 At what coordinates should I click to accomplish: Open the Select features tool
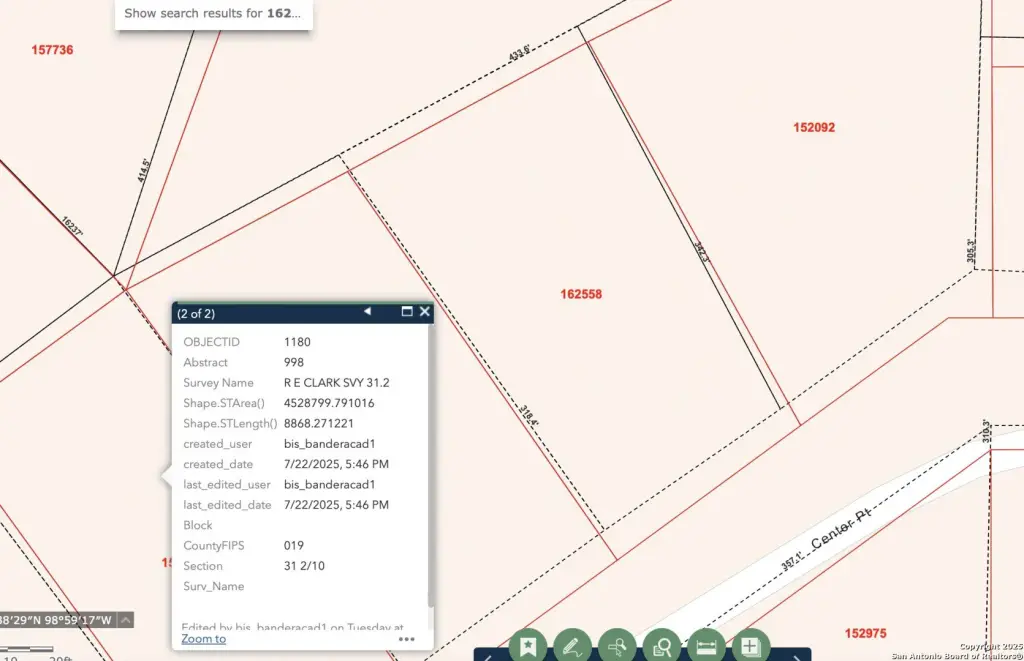[617, 646]
